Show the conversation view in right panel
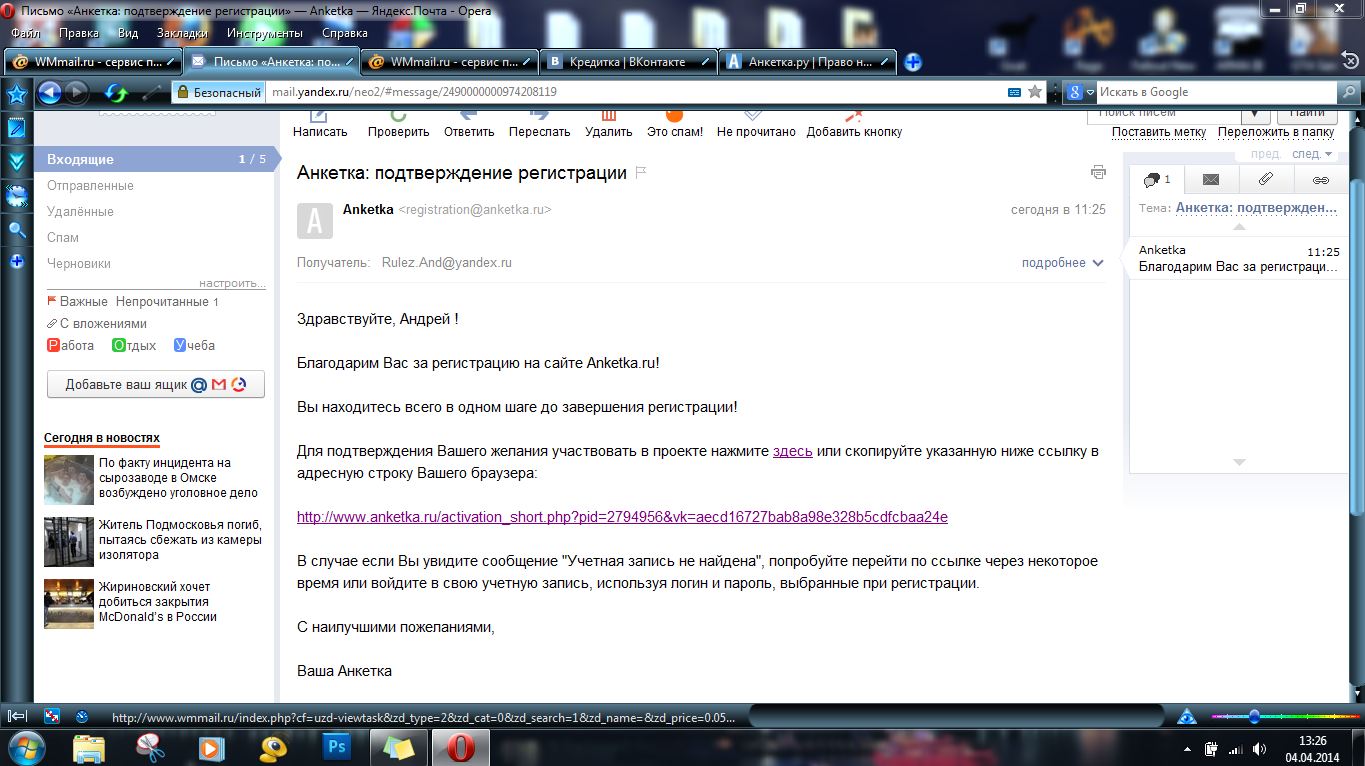 click(1157, 180)
